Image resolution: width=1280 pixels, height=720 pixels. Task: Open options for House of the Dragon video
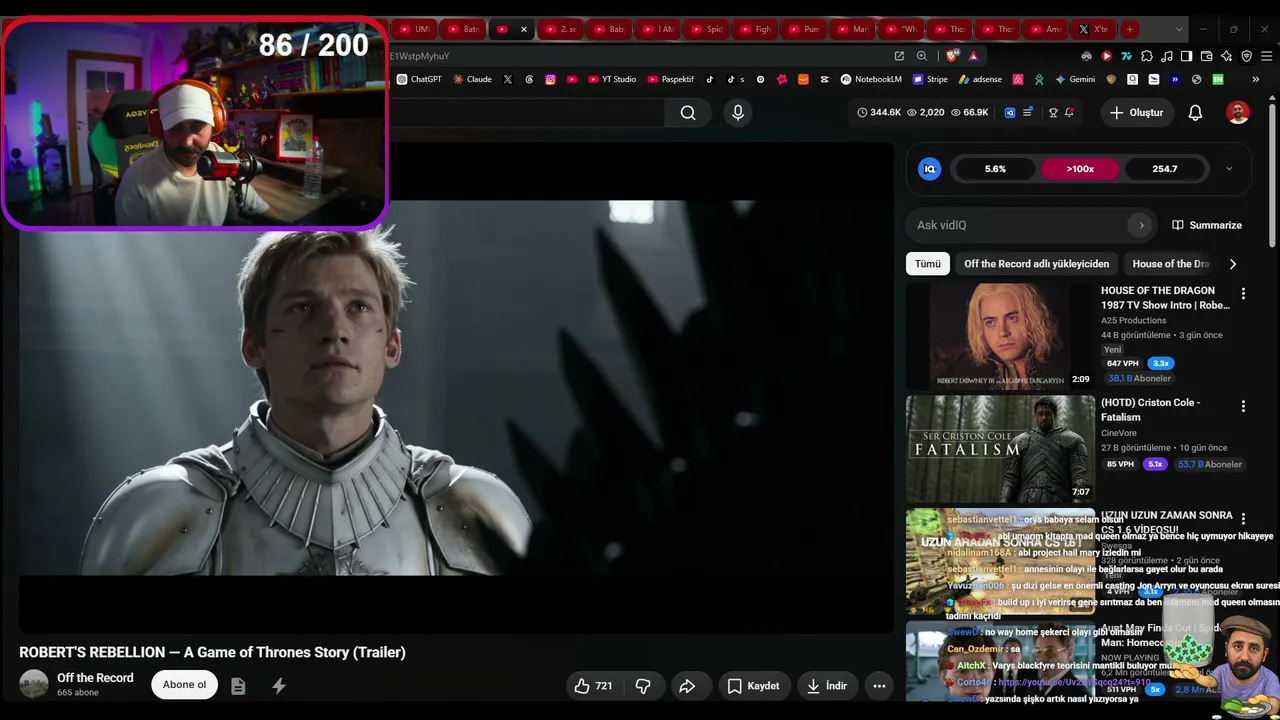pos(1243,294)
